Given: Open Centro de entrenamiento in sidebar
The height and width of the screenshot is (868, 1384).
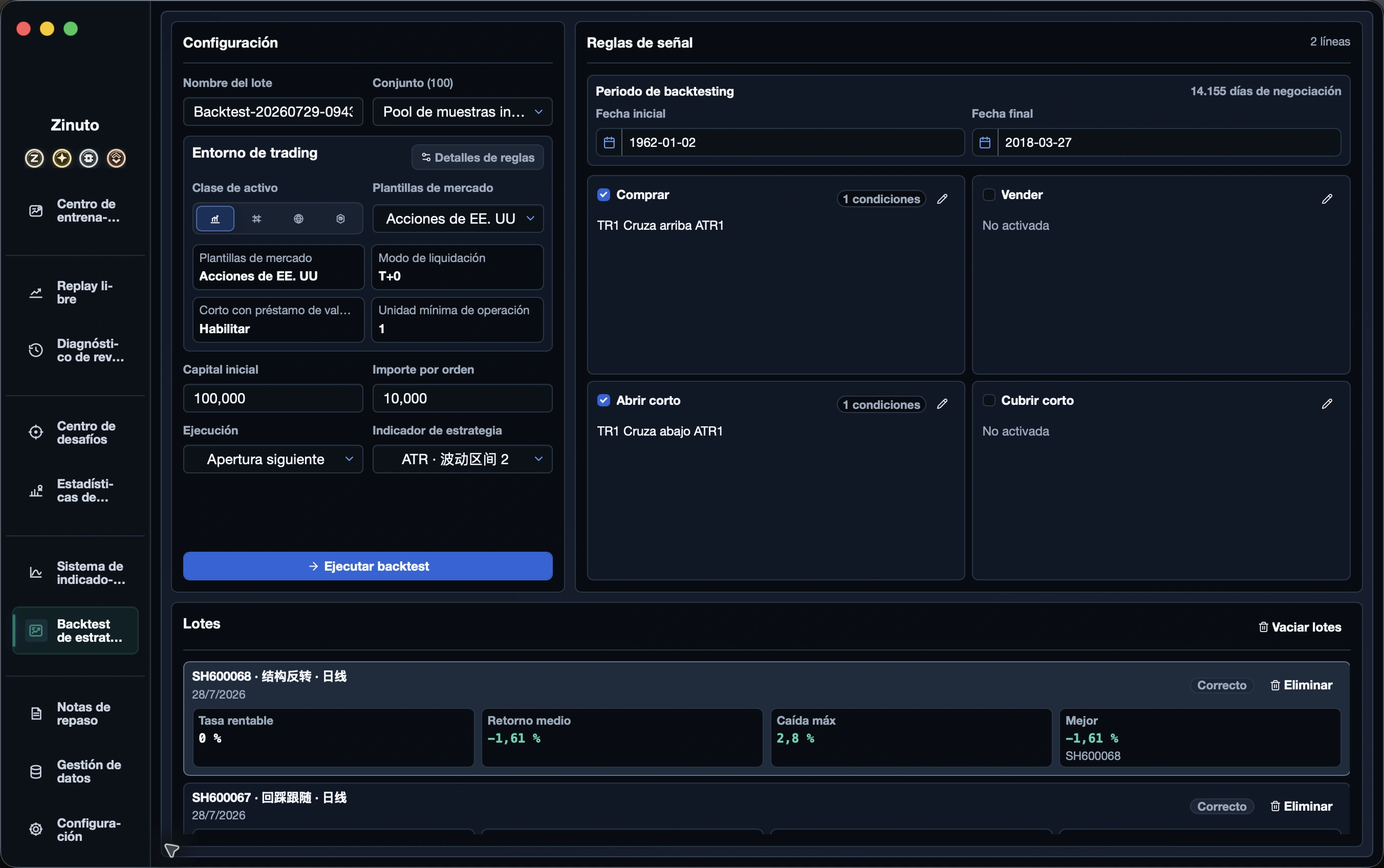Looking at the screenshot, I should click(75, 211).
